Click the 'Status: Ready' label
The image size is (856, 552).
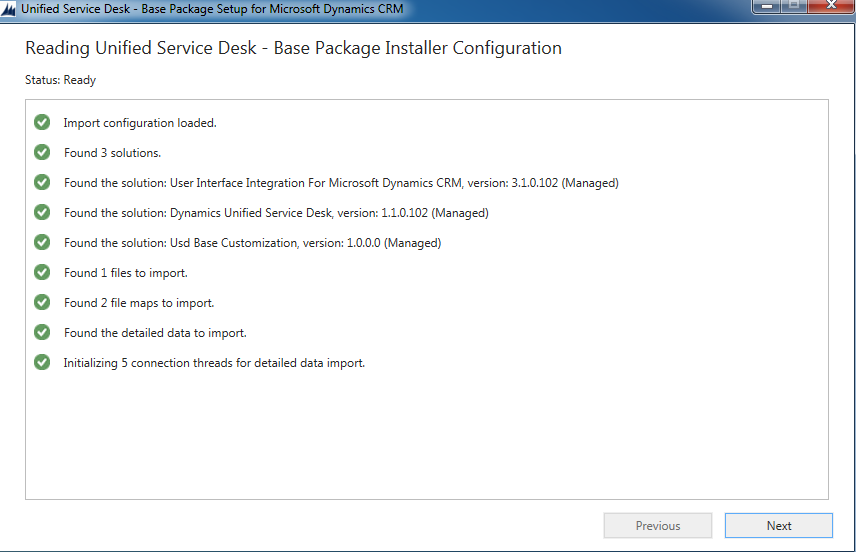pyautogui.click(x=60, y=80)
